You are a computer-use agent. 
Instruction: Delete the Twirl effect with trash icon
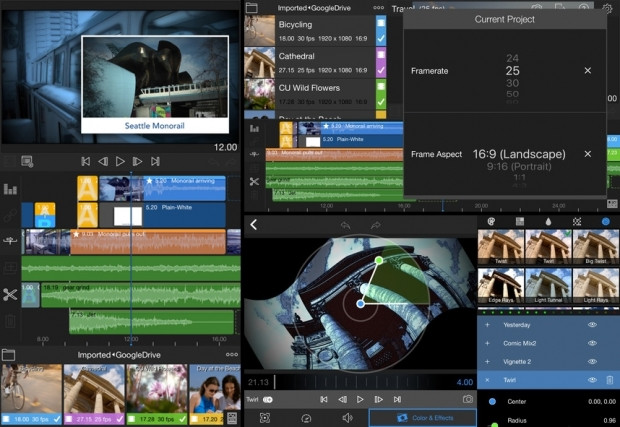point(609,380)
